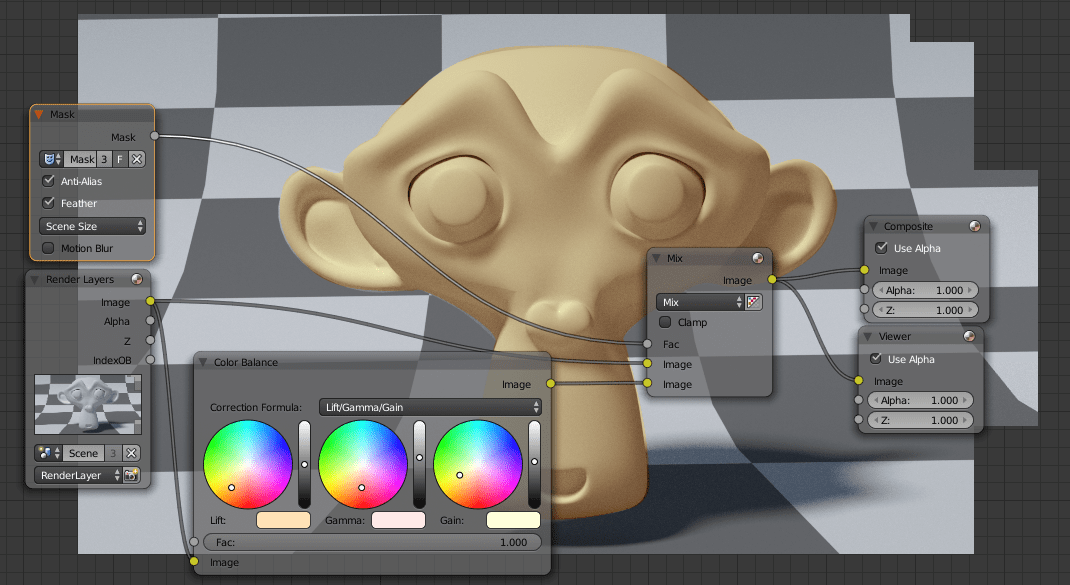Unlink the mask using the X icon
This screenshot has width=1070, height=585.
137,158
